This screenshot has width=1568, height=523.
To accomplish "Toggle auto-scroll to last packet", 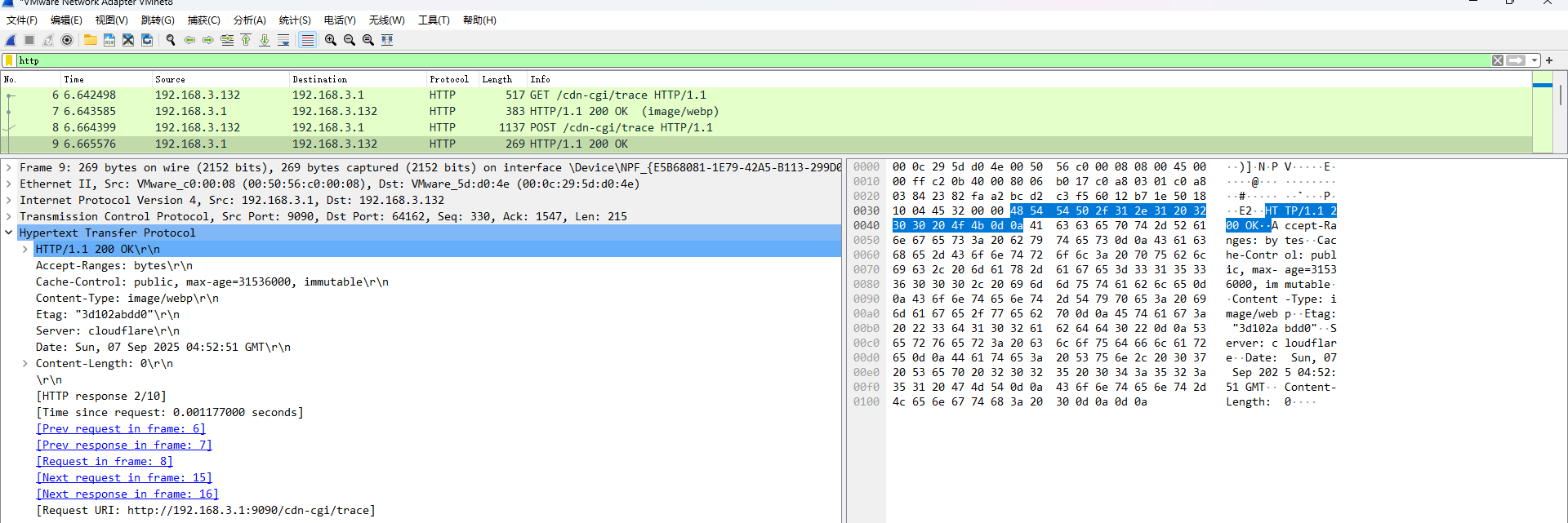I will [283, 40].
